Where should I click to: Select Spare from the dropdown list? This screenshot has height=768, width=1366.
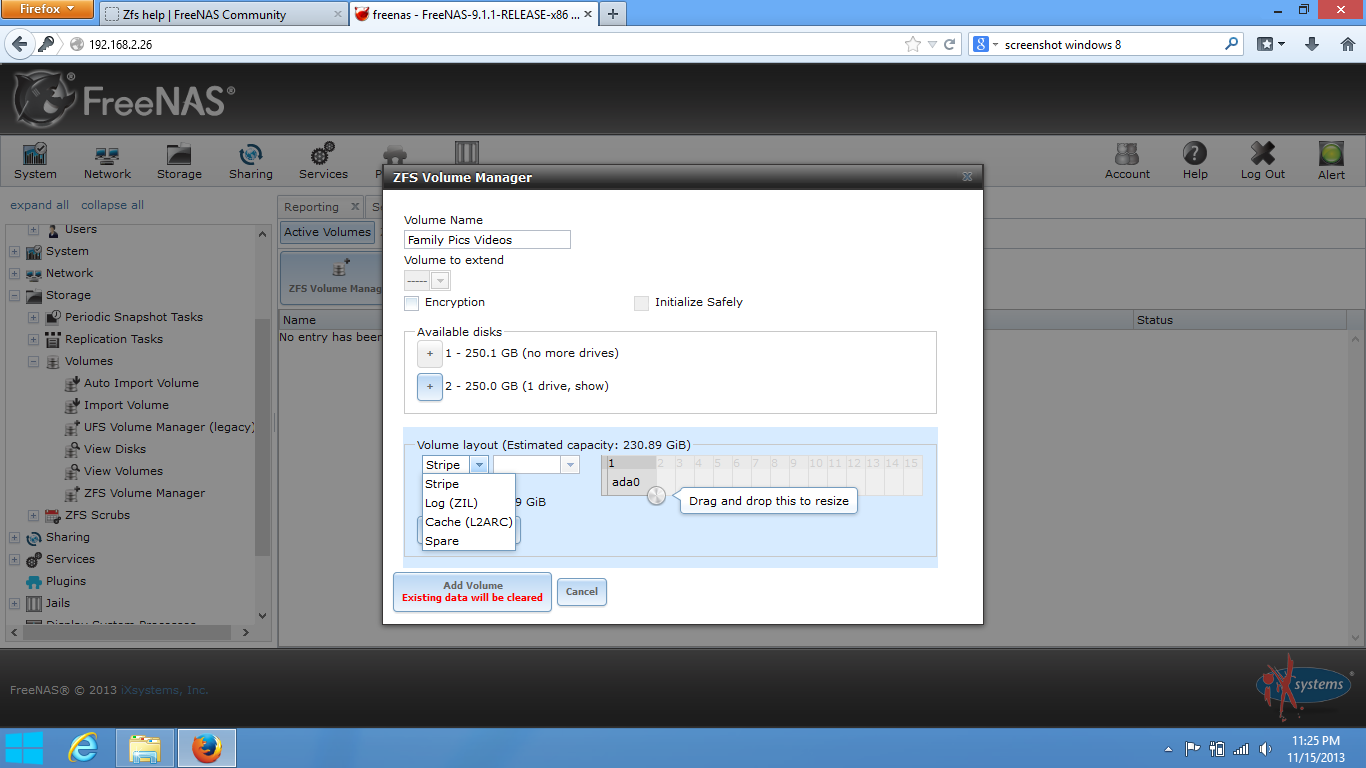pos(468,541)
